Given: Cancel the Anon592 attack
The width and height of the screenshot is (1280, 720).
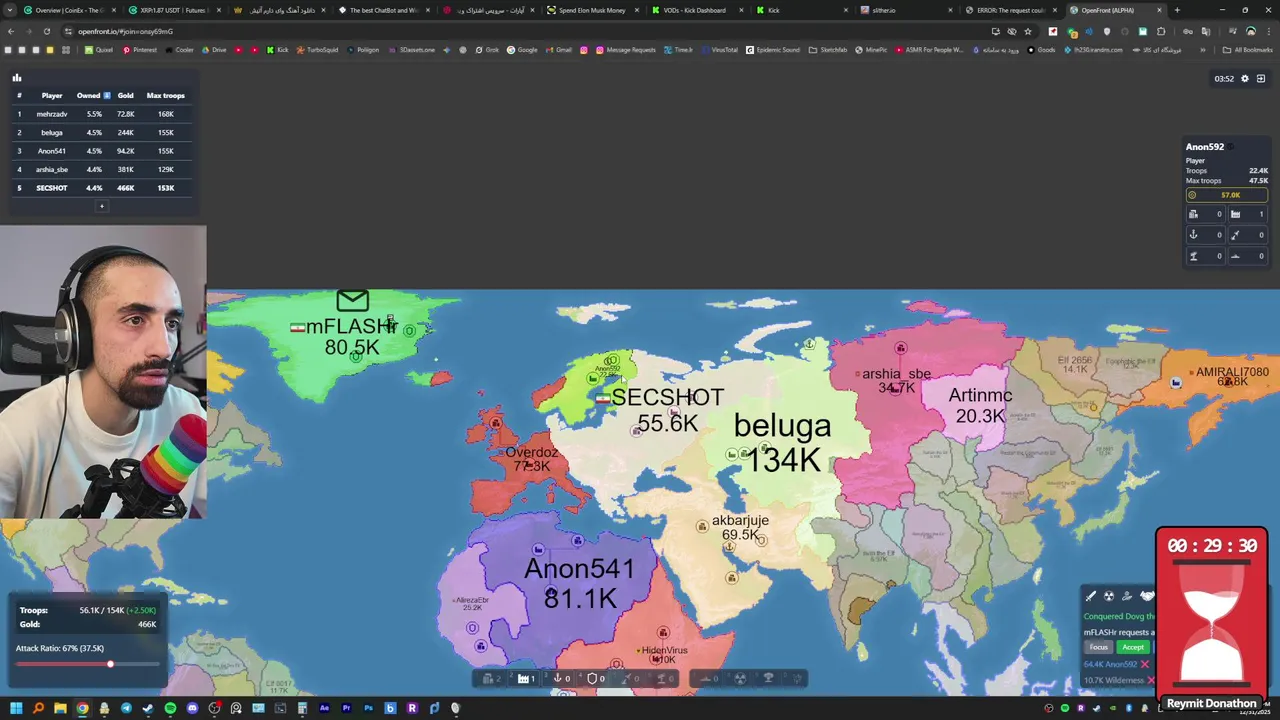Looking at the screenshot, I should coord(1145,664).
